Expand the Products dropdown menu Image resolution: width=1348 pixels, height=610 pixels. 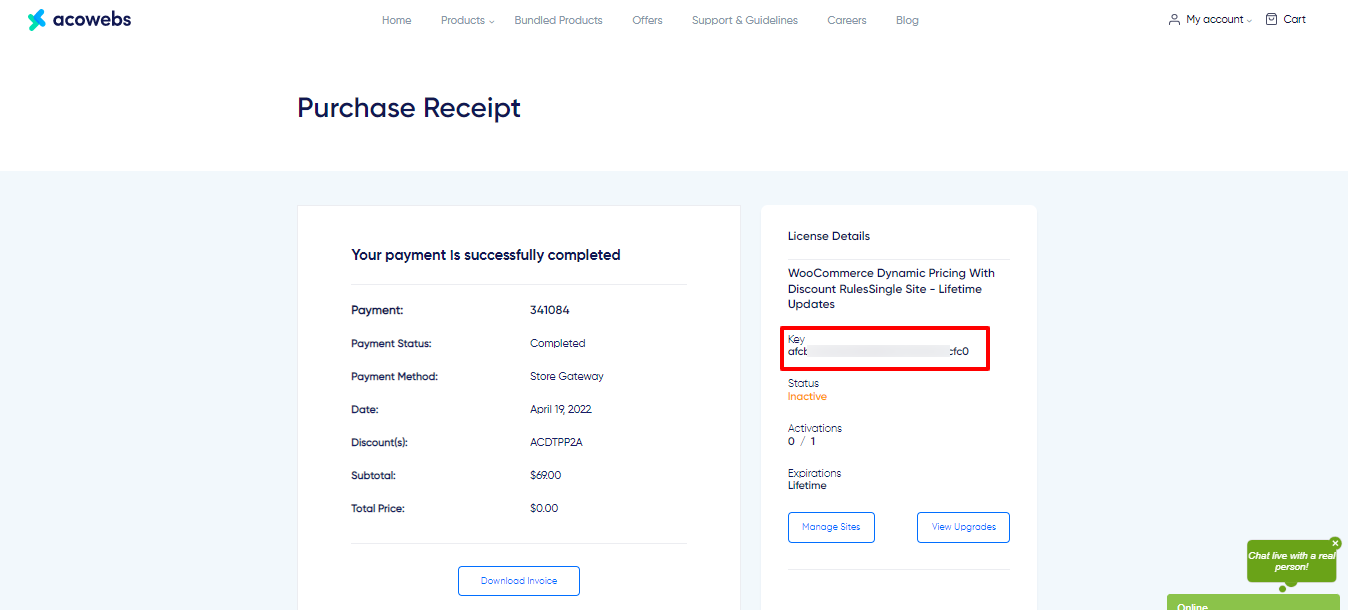[467, 20]
